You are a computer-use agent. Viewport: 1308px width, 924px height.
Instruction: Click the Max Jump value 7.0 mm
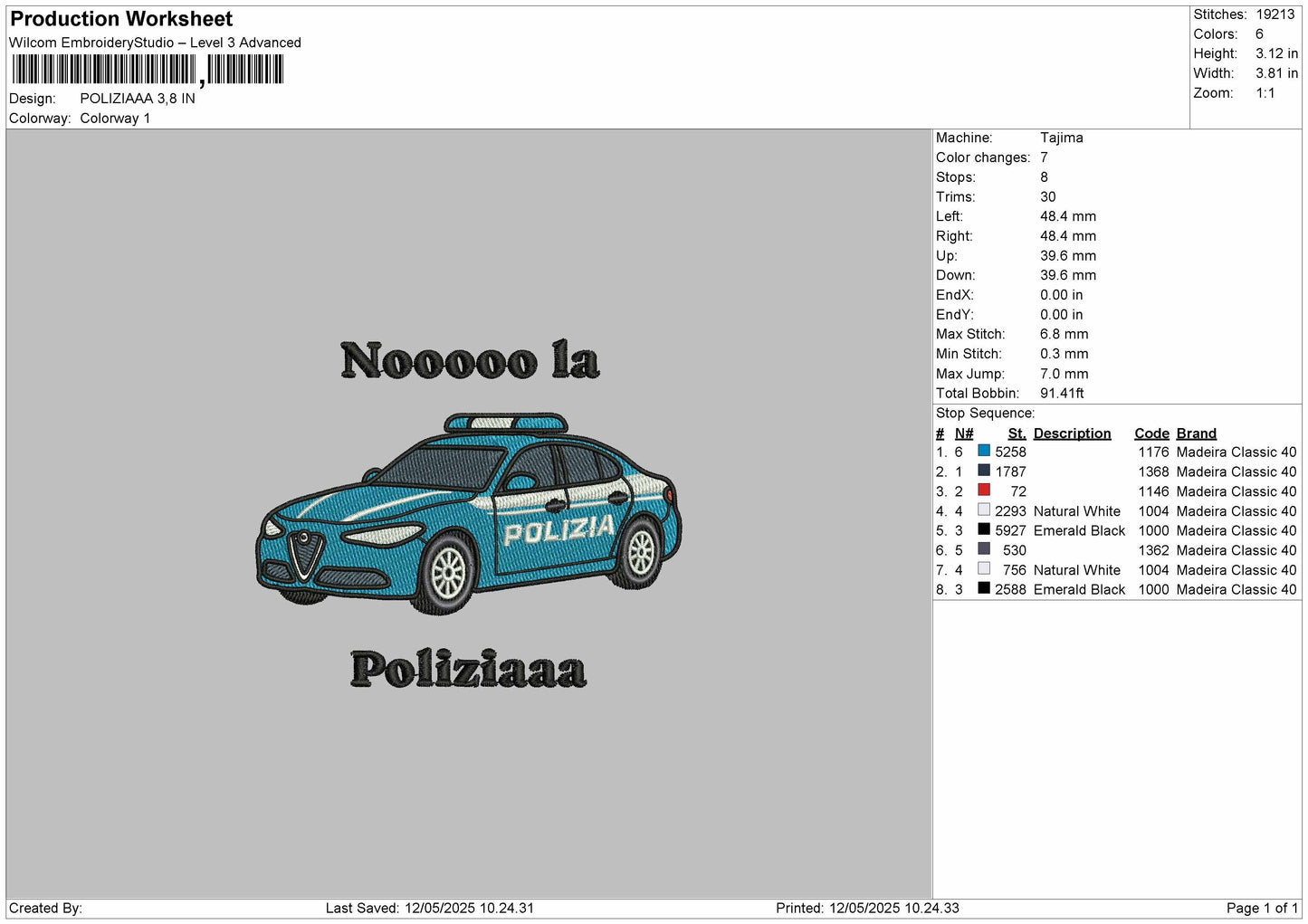tap(1064, 374)
